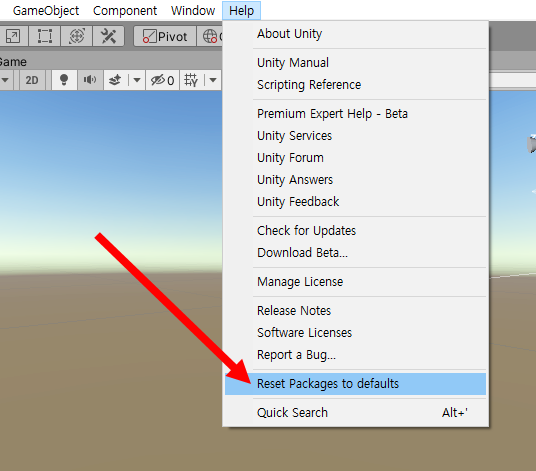
Task: Toggle scene audio speaker icon
Action: click(x=90, y=80)
